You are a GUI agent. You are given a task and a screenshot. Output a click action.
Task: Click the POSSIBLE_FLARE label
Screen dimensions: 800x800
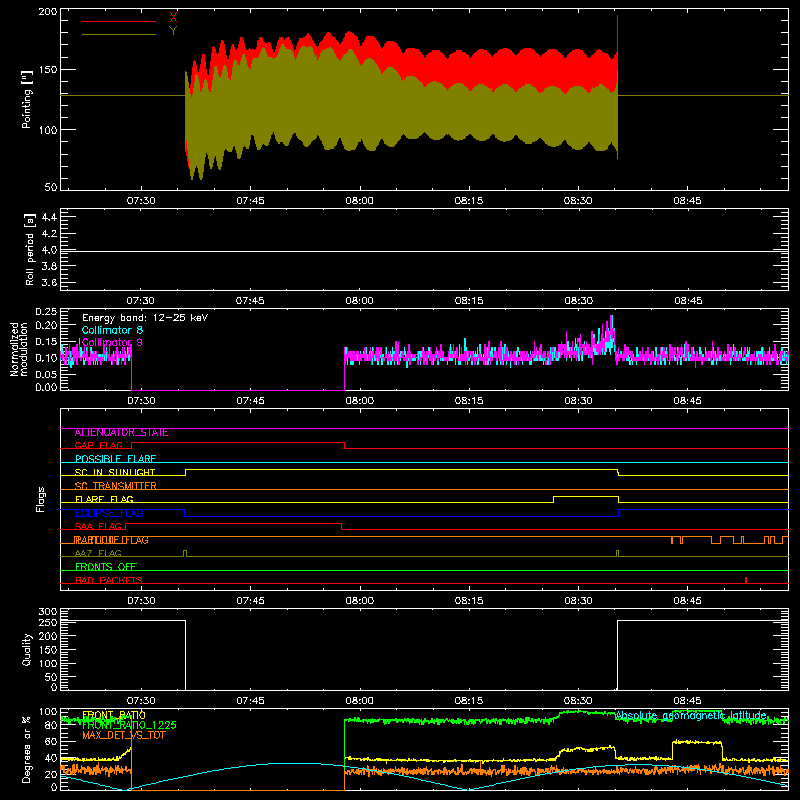point(115,459)
